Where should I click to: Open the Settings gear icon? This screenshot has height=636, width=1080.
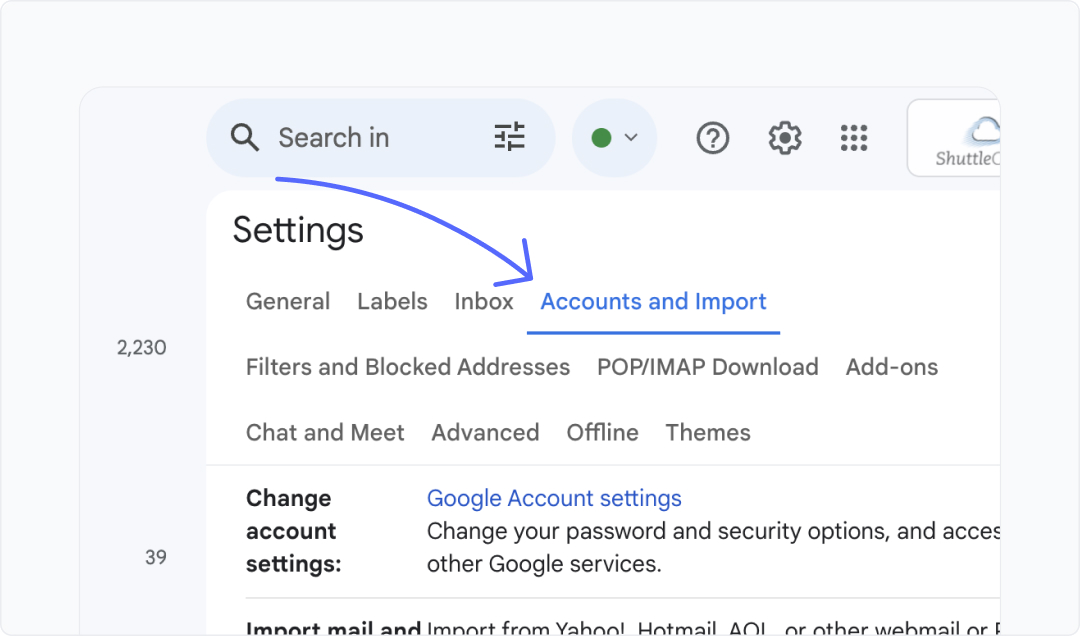pyautogui.click(x=785, y=138)
